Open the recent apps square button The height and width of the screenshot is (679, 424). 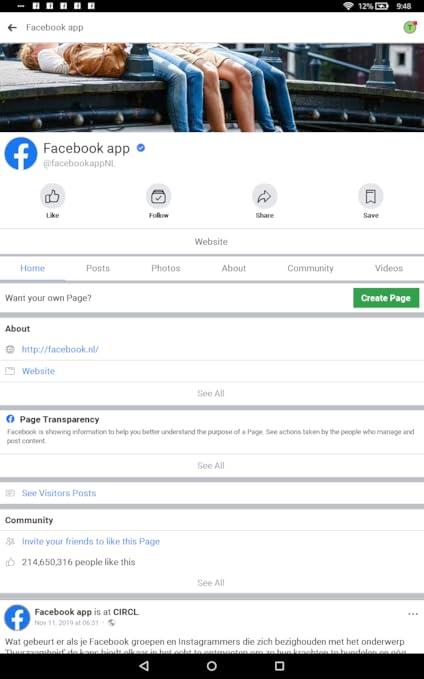pos(280,666)
